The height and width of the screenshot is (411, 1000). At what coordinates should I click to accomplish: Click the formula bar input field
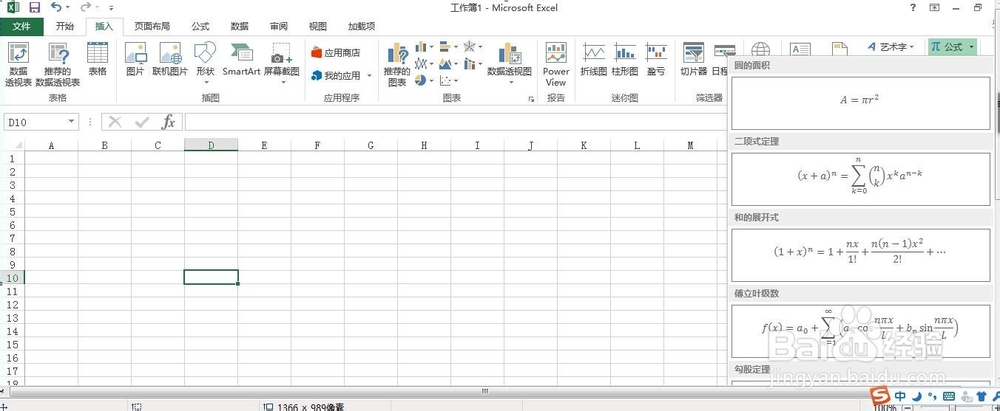tap(455, 121)
